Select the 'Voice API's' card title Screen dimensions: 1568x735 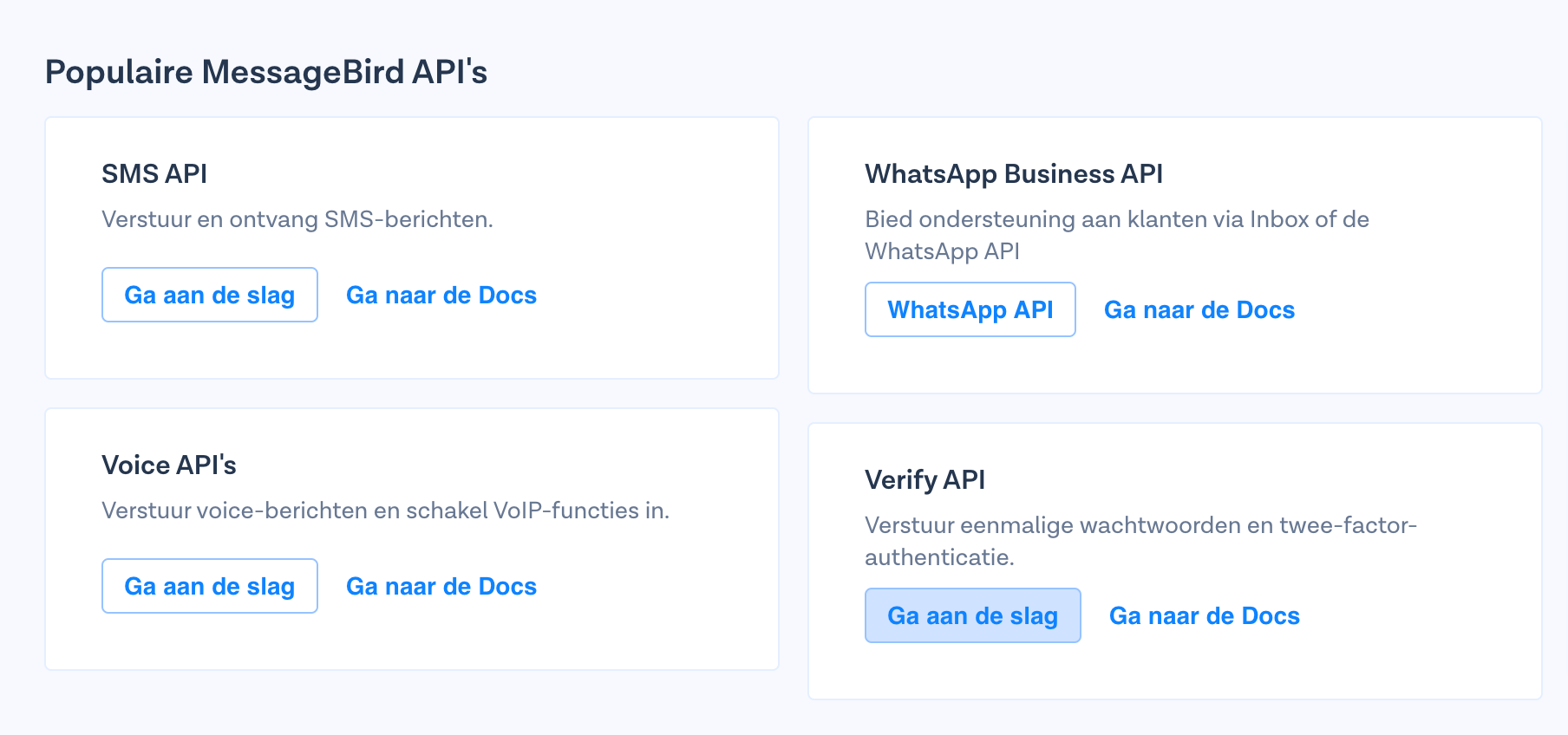(169, 465)
